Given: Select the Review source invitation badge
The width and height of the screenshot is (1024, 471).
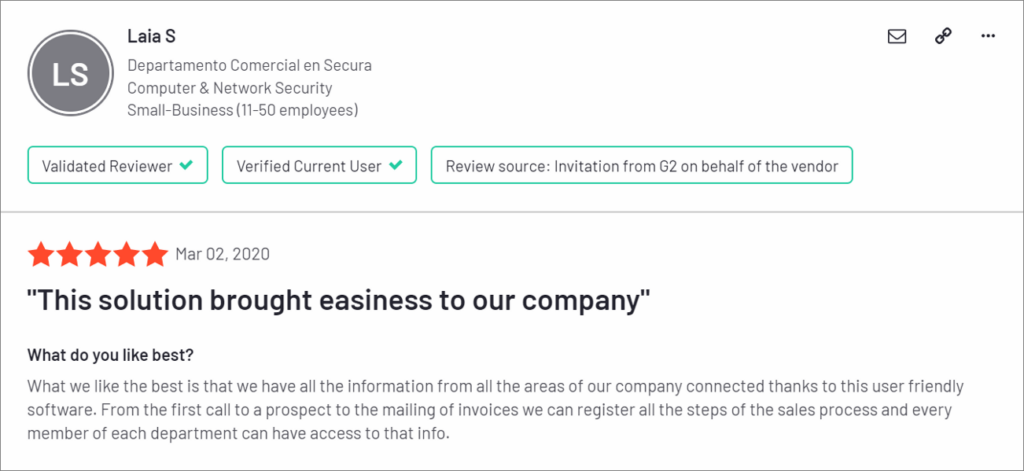Looking at the screenshot, I should 641,166.
